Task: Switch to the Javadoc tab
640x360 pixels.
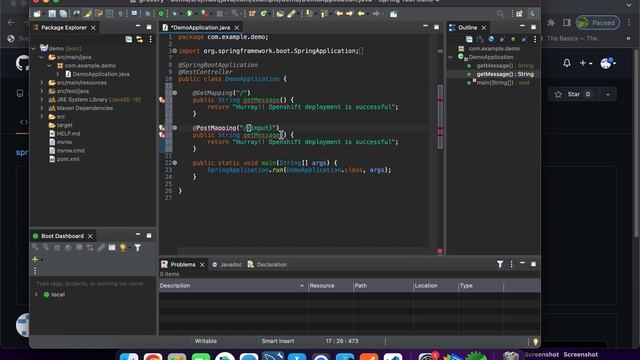Action: pyautogui.click(x=227, y=264)
